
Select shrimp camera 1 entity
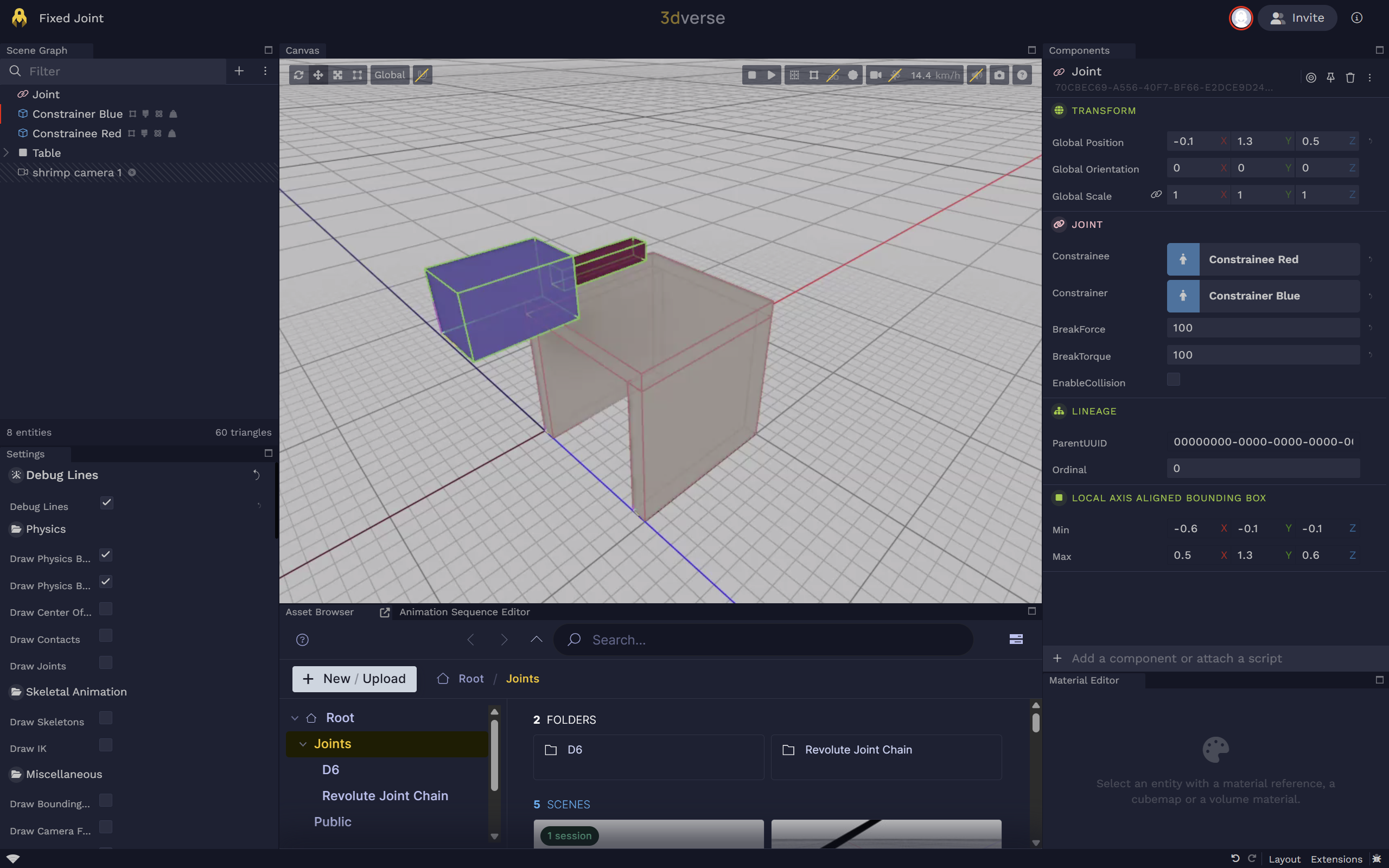point(77,172)
